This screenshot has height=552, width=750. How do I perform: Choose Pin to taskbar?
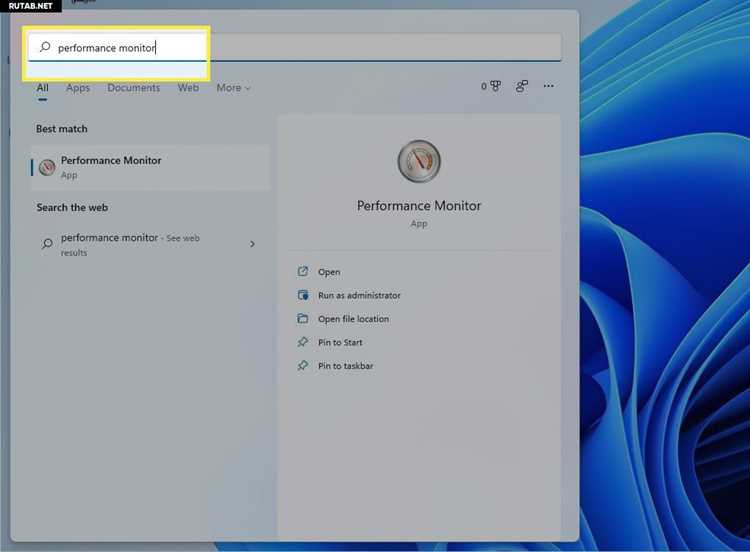point(345,365)
